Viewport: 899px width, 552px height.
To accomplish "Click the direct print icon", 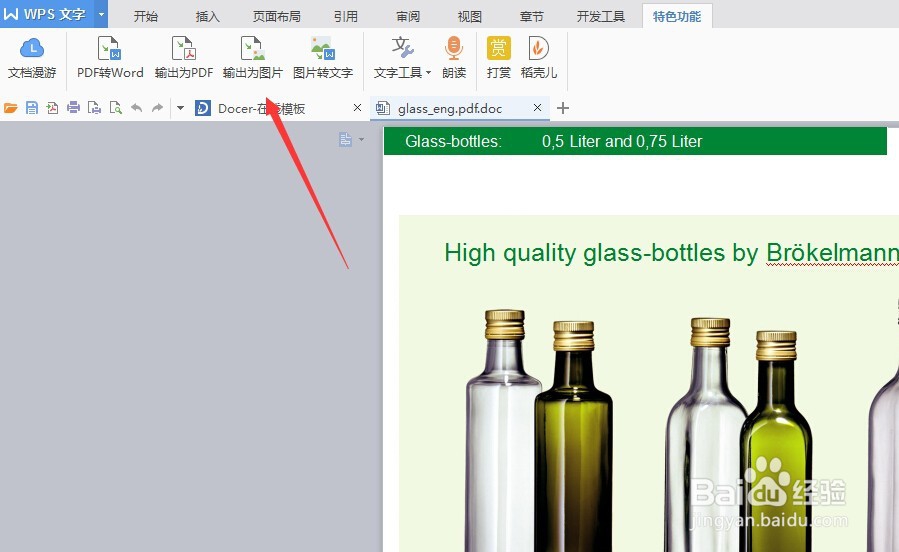I will pos(94,108).
